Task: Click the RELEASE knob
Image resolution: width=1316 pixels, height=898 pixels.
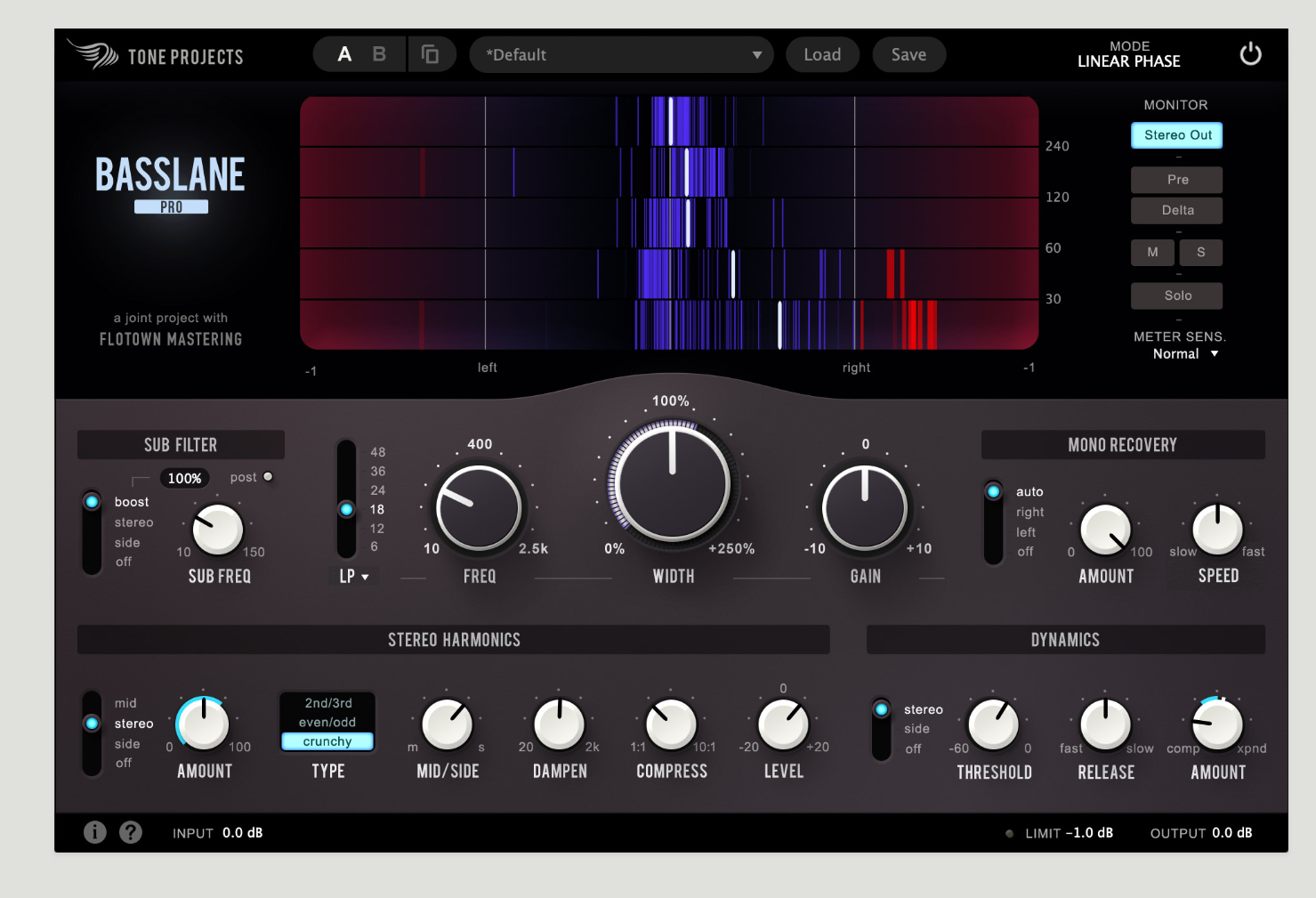Action: [1105, 724]
